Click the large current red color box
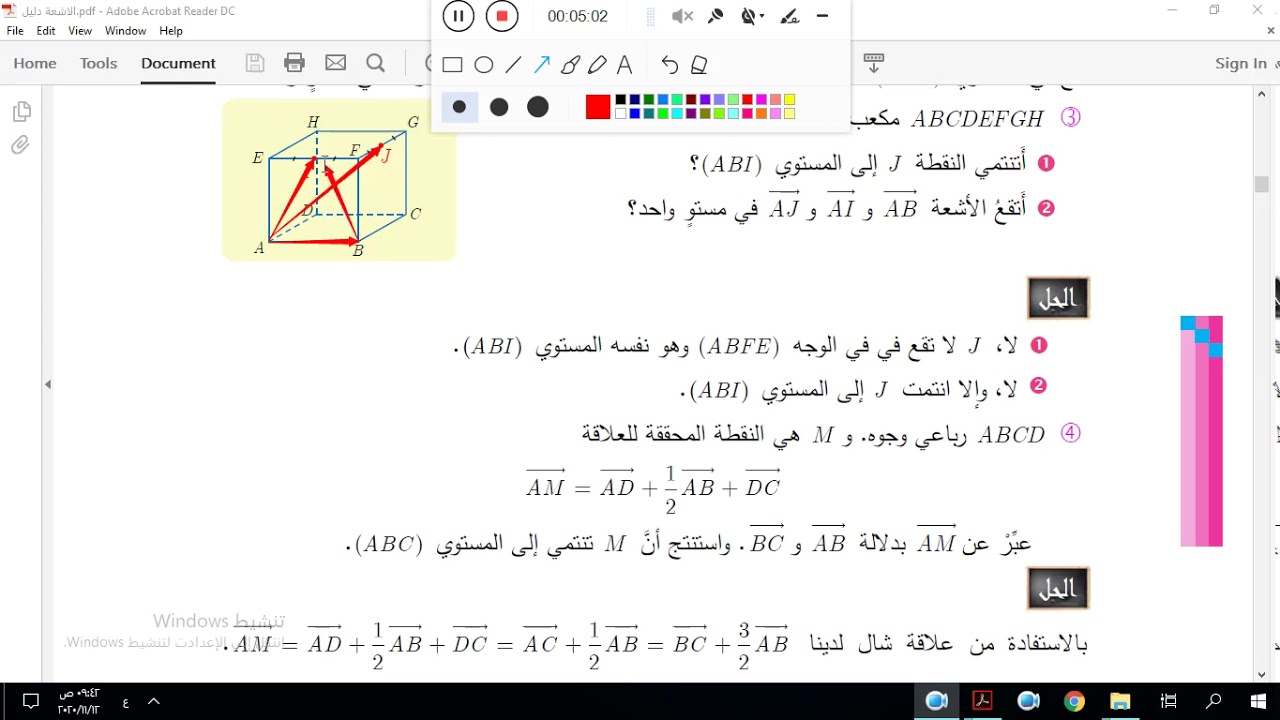This screenshot has width=1280, height=720. pos(598,107)
